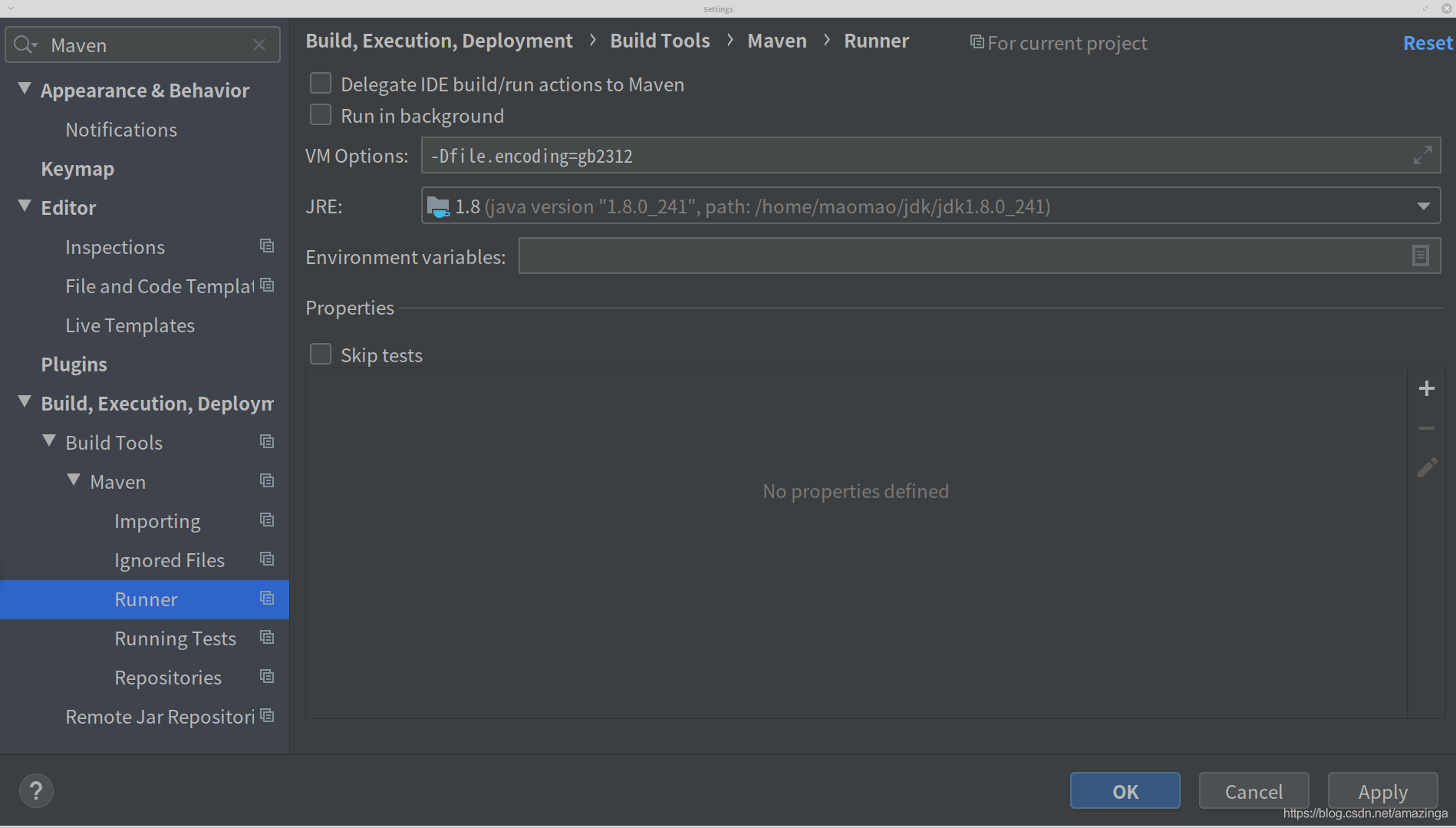Viewport: 1456px width, 828px height.
Task: Select Repositories under Maven
Action: tap(168, 678)
